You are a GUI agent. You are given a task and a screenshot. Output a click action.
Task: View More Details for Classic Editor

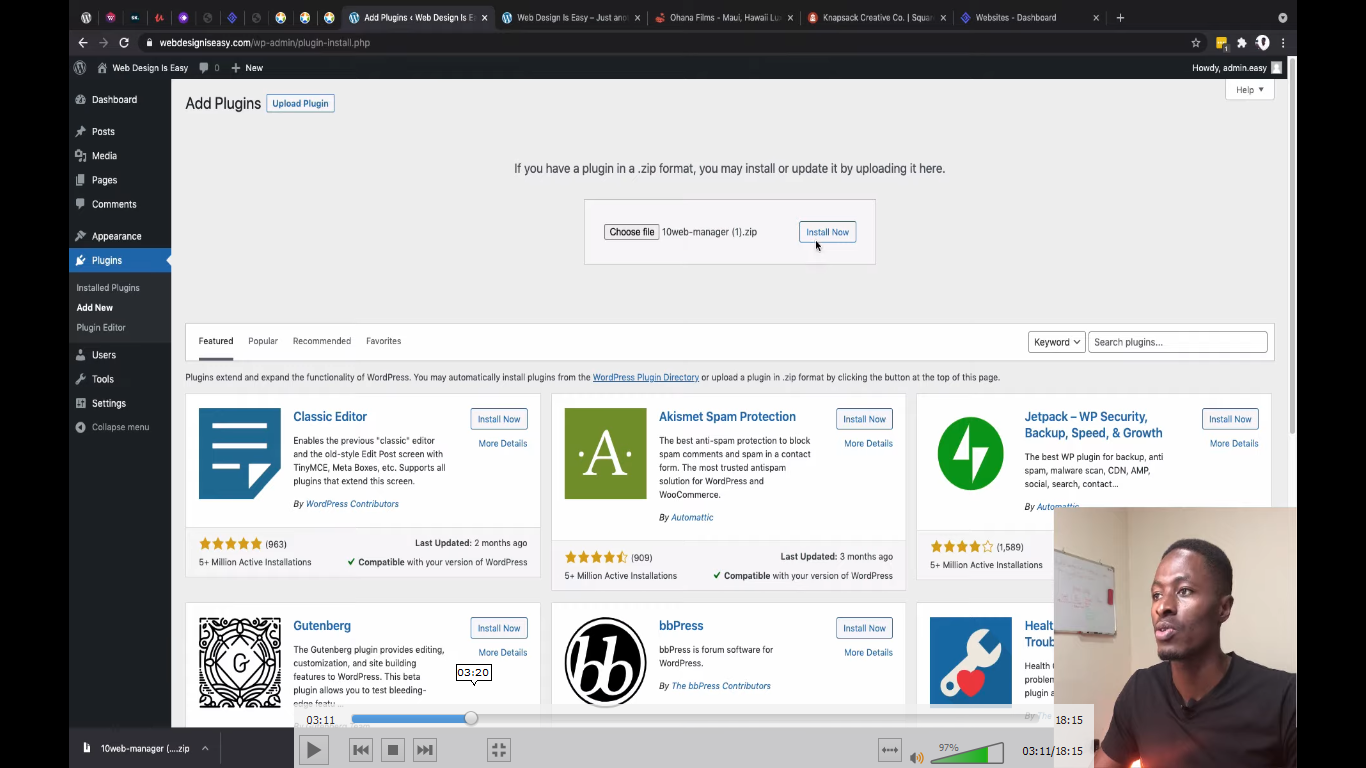[503, 443]
